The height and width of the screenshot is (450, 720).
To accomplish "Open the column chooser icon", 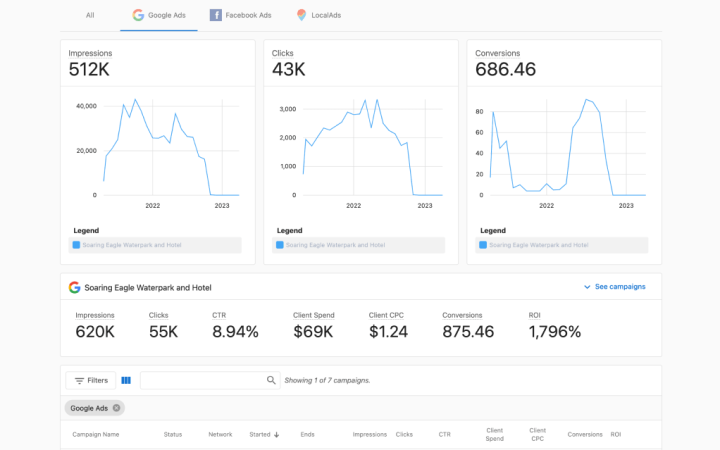I will click(126, 380).
